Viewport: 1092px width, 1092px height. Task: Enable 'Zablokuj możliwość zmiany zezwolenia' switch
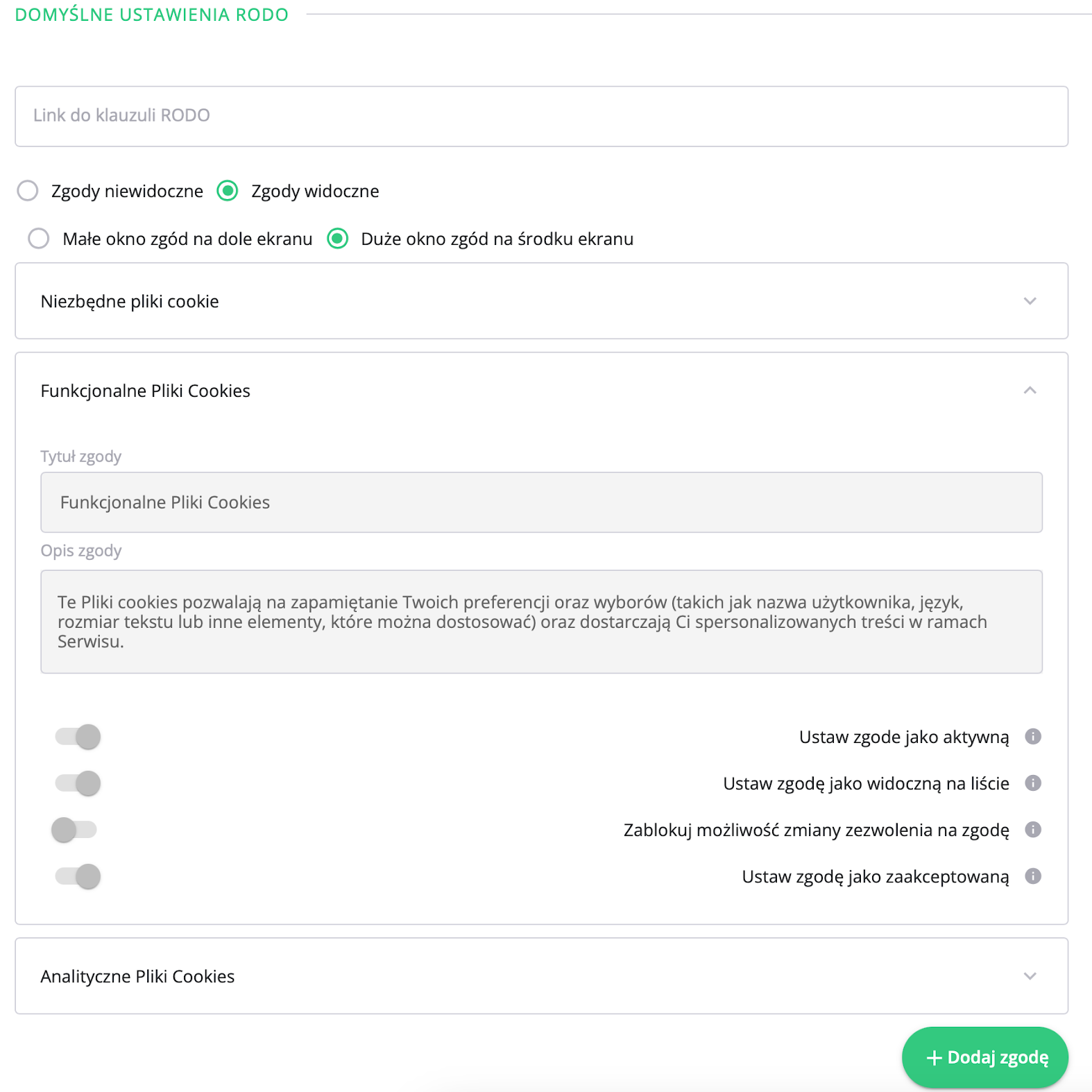pyautogui.click(x=74, y=829)
